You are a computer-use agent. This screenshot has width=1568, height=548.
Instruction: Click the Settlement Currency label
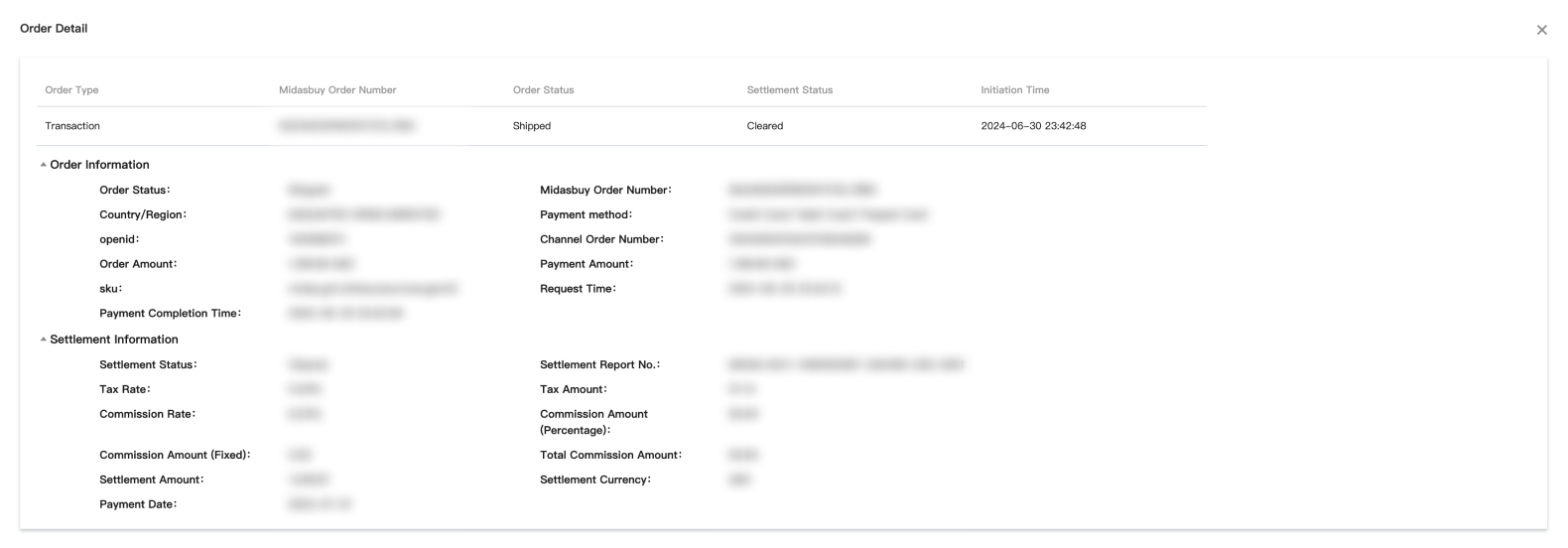tap(595, 479)
